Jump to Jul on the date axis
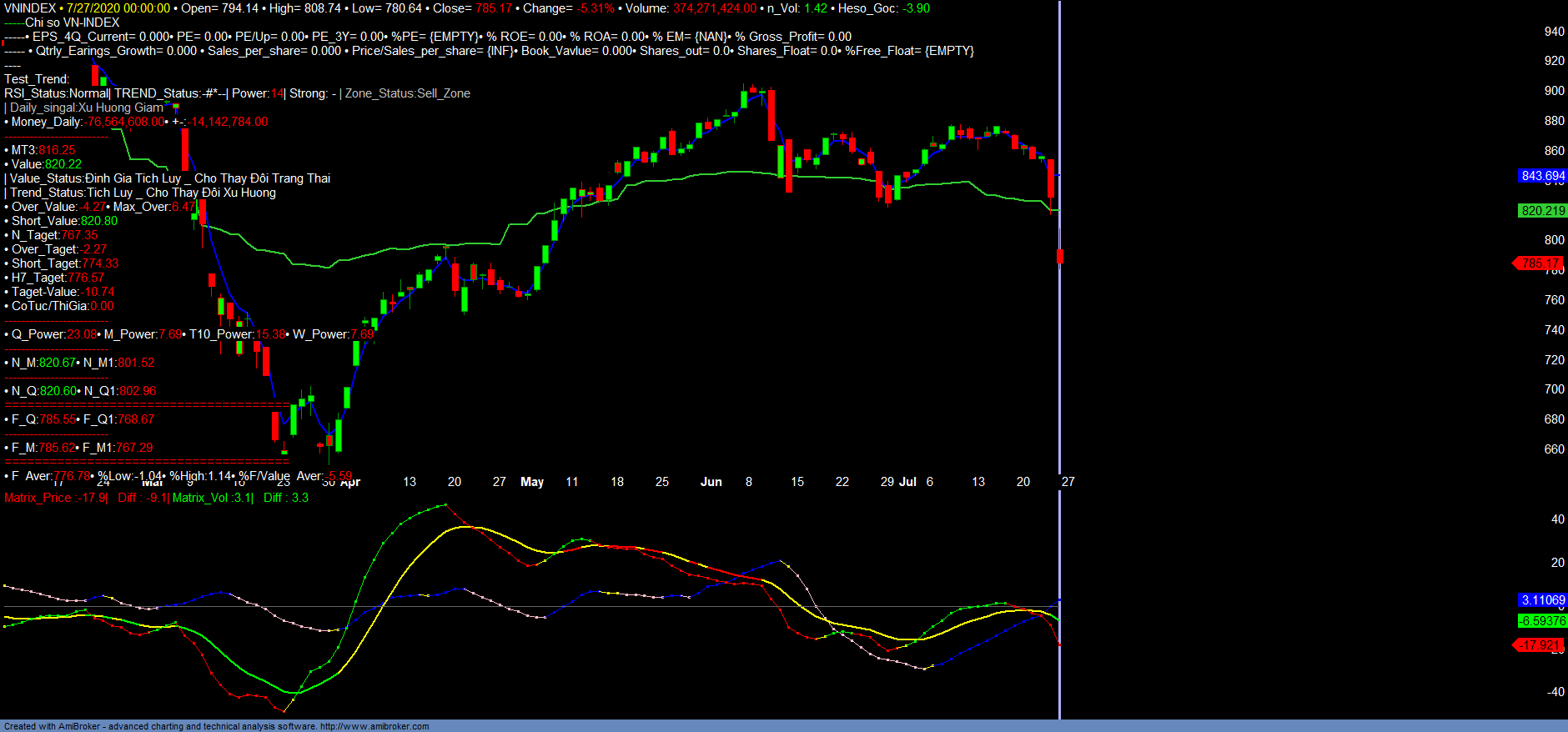Viewport: 1568px width, 732px height. click(x=907, y=482)
